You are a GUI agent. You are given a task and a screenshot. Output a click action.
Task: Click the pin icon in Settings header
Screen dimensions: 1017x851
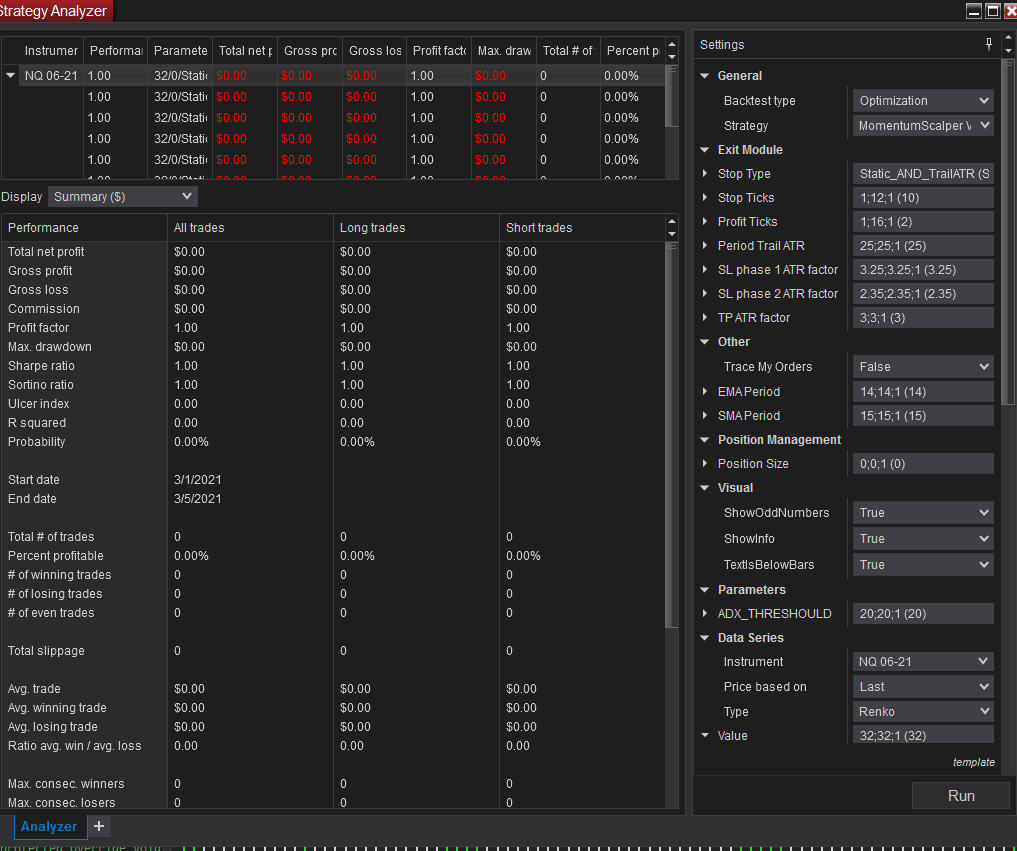[x=988, y=44]
